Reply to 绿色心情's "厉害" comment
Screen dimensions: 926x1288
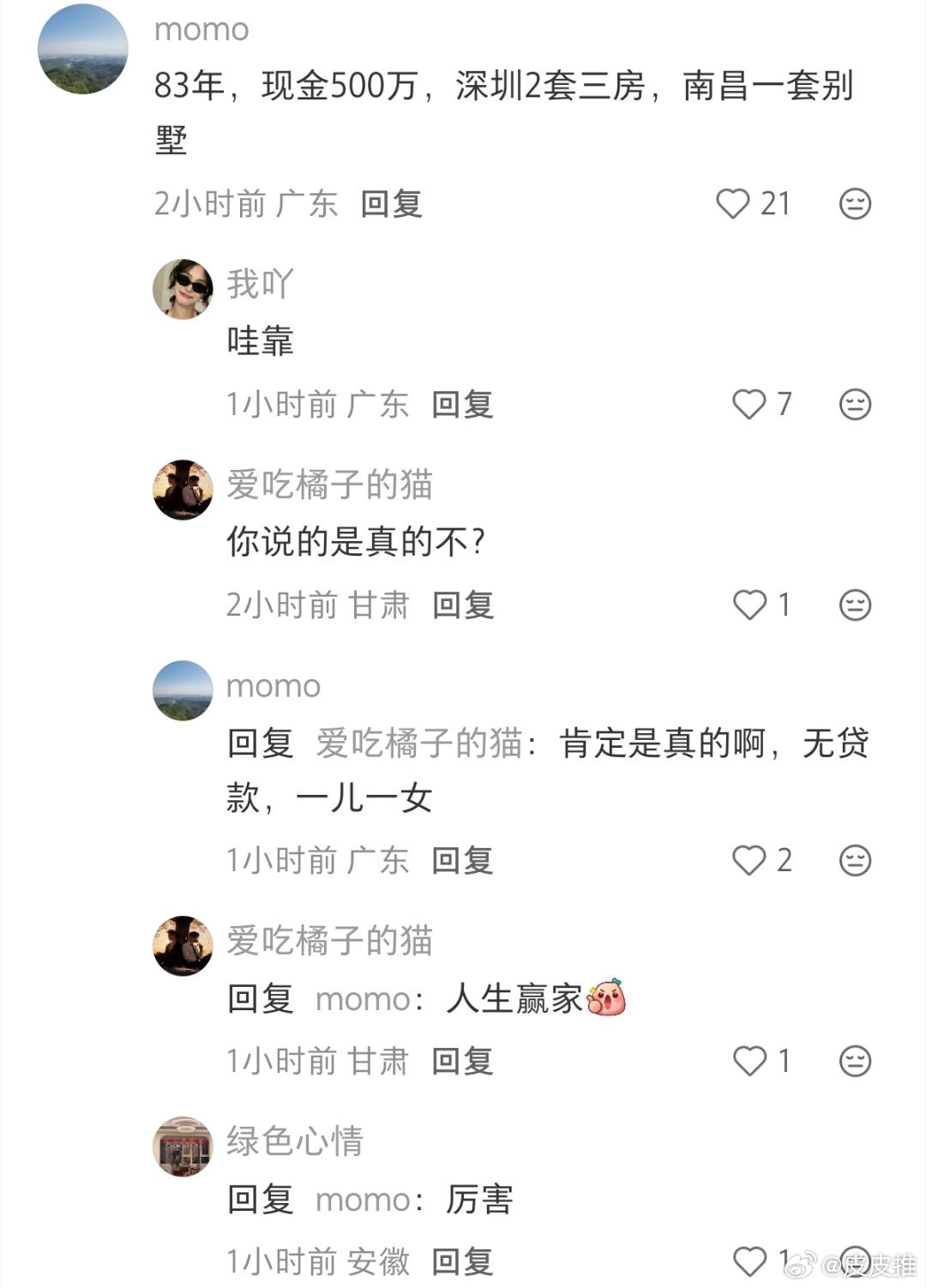click(462, 1261)
